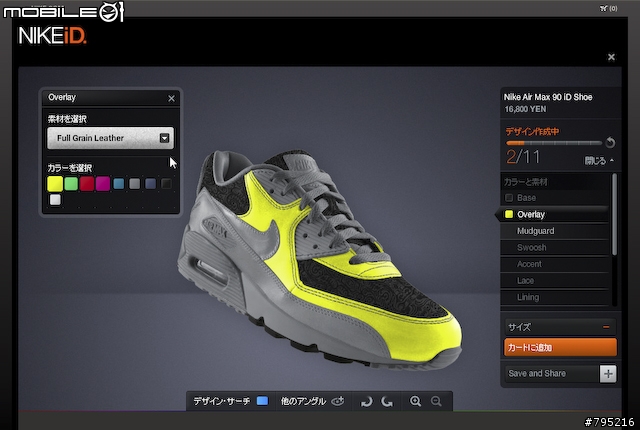The width and height of the screenshot is (640, 430).
Task: Select the Base part in the list
Action: tap(555, 198)
